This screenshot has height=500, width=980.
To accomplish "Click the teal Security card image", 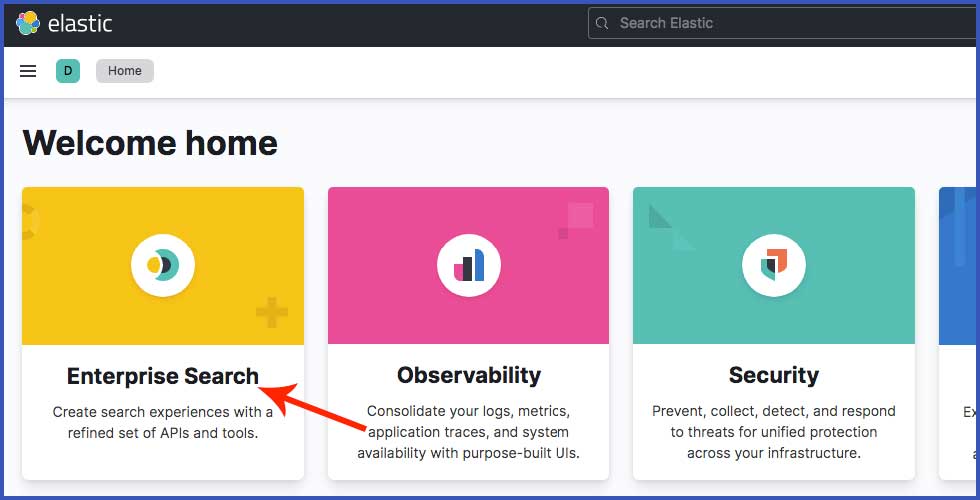I will pos(774,266).
